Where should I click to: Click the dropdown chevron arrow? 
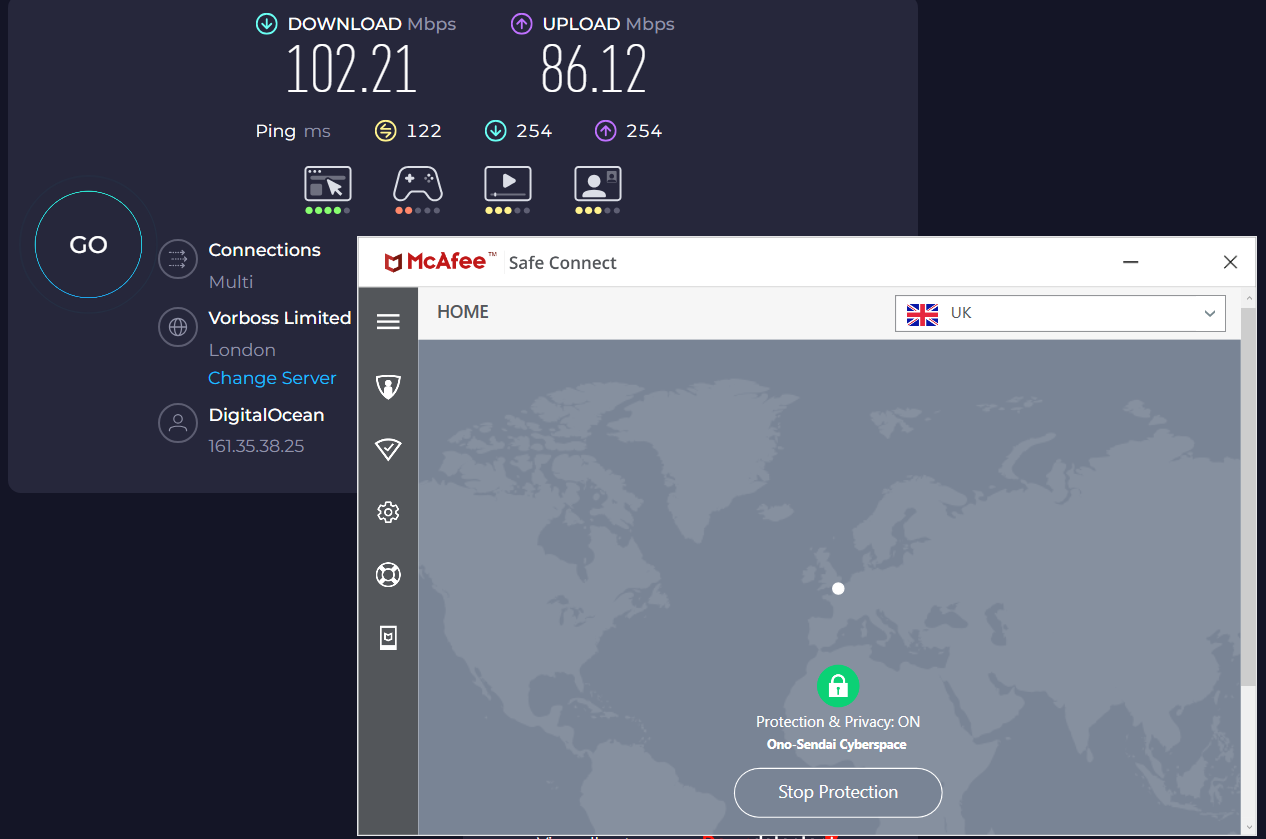[1208, 314]
